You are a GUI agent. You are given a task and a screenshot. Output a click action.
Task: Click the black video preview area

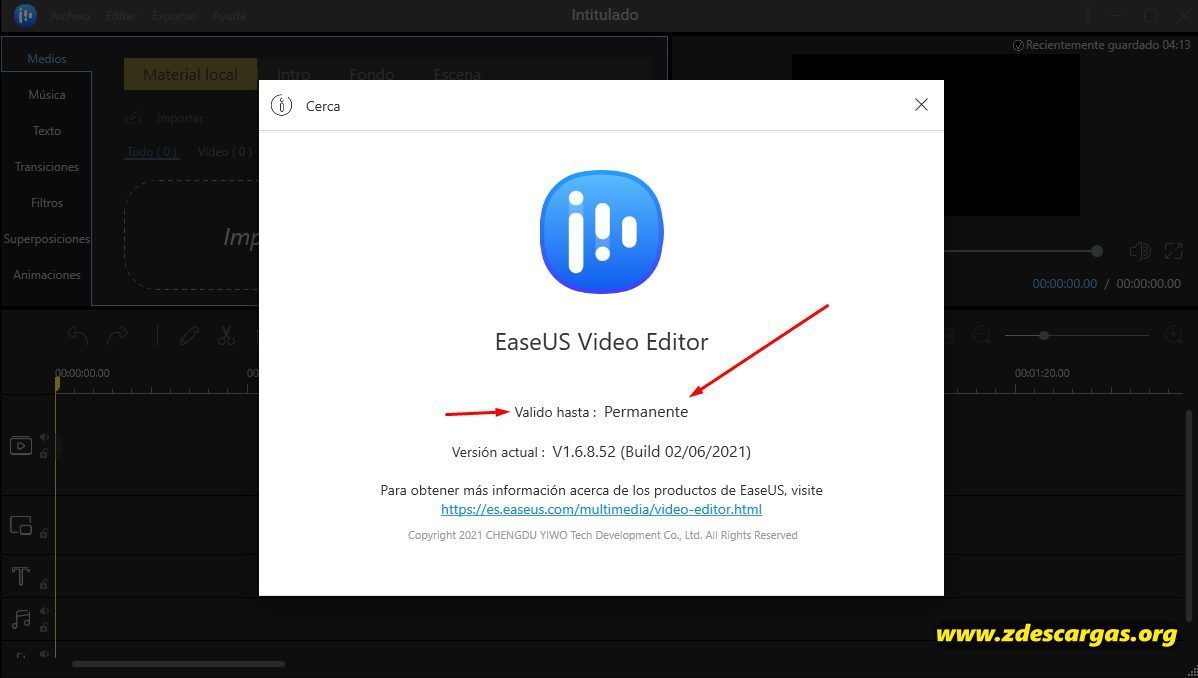pyautogui.click(x=935, y=135)
